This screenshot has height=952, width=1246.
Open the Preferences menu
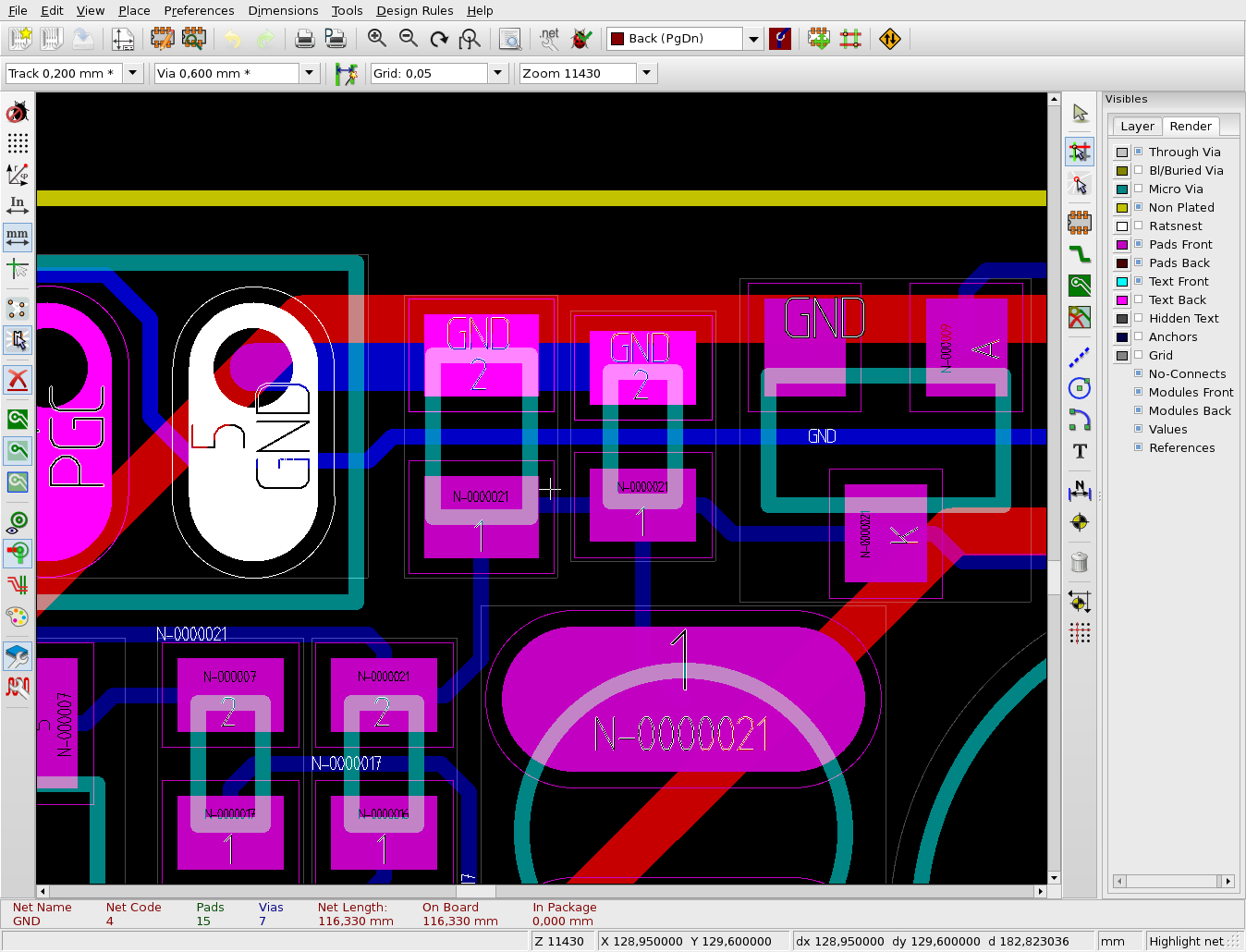coord(199,11)
